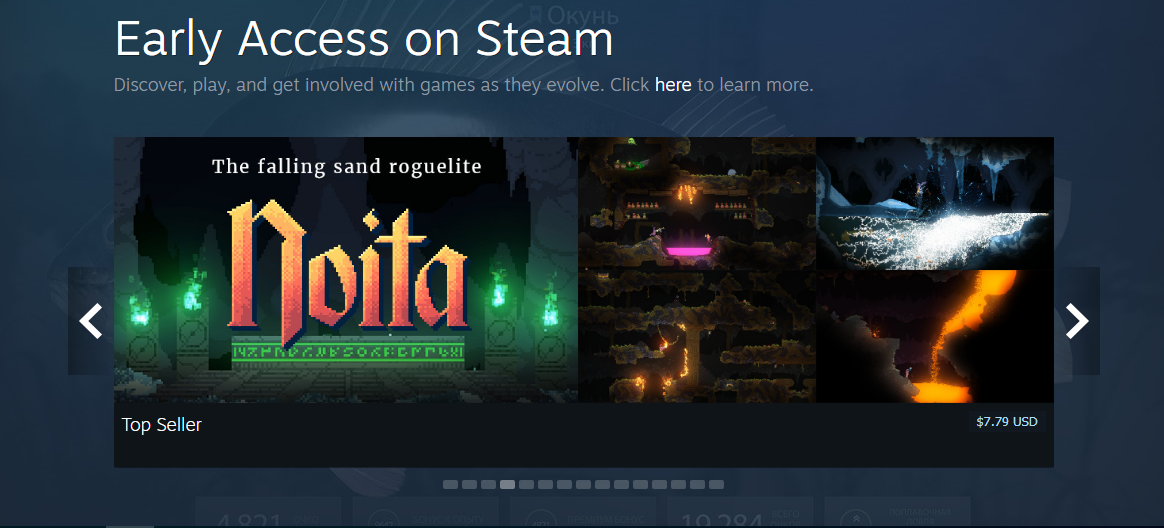View the icy cave screenshot with white spray
The image size is (1164, 528).
coord(935,203)
